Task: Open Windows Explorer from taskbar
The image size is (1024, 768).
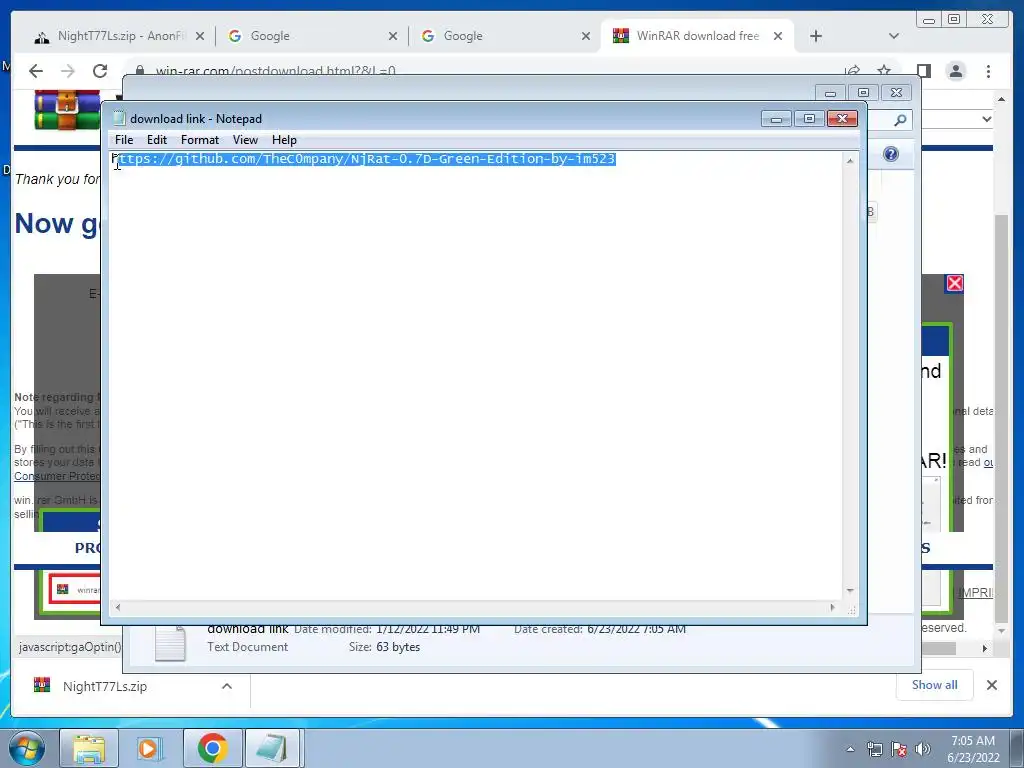Action: click(x=89, y=748)
